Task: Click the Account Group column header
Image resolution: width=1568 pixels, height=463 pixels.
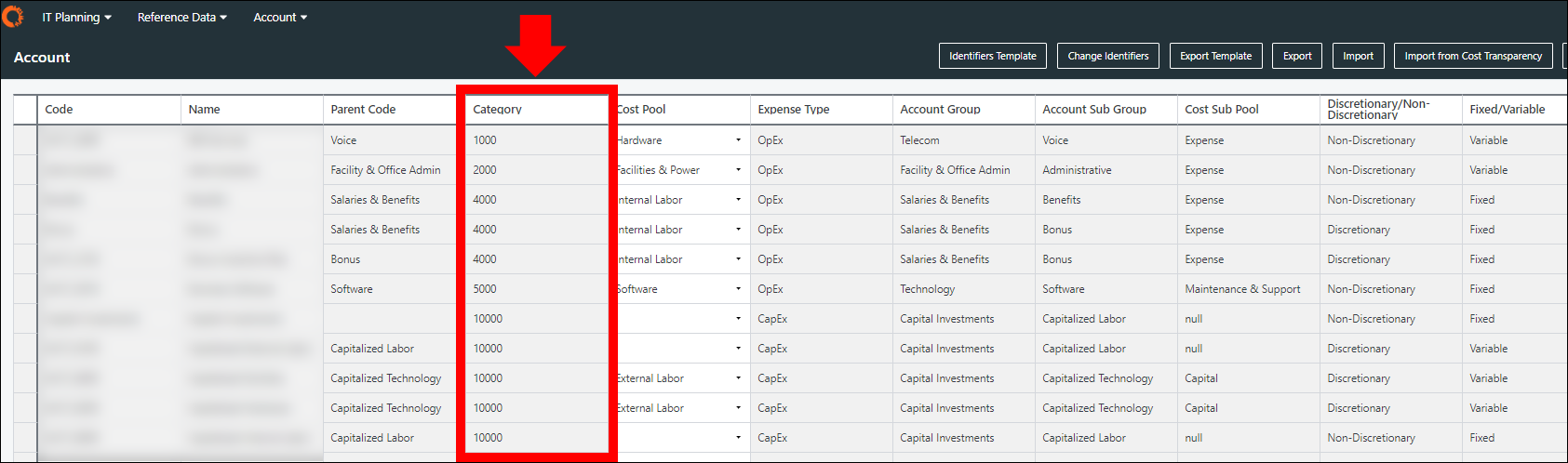Action: click(940, 110)
